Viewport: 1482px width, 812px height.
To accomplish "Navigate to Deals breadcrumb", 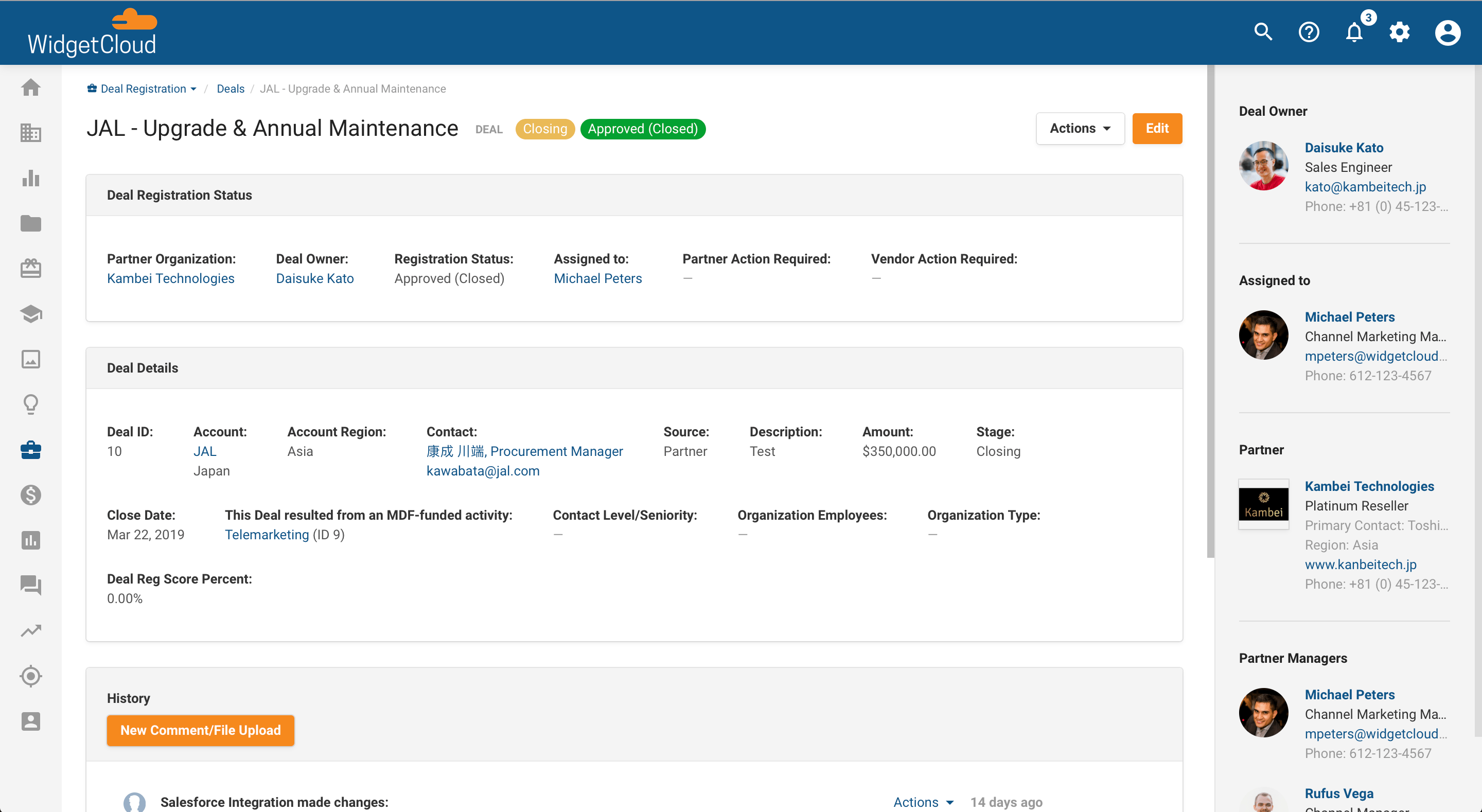I will pos(230,89).
